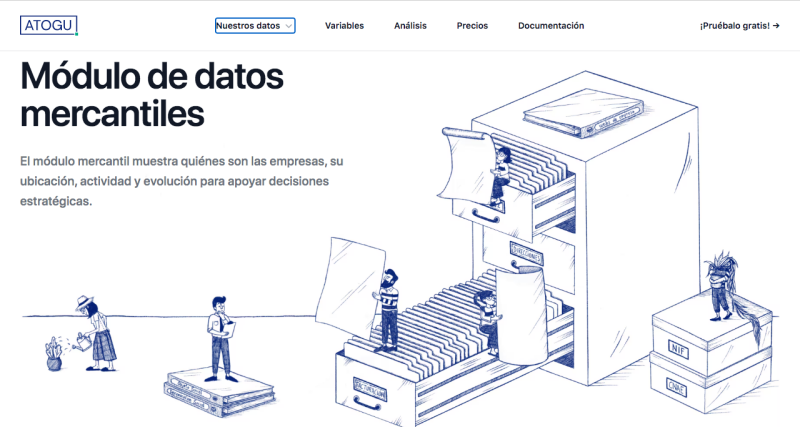Click the woman watering the plant
This screenshot has height=427, width=800.
pyautogui.click(x=99, y=330)
